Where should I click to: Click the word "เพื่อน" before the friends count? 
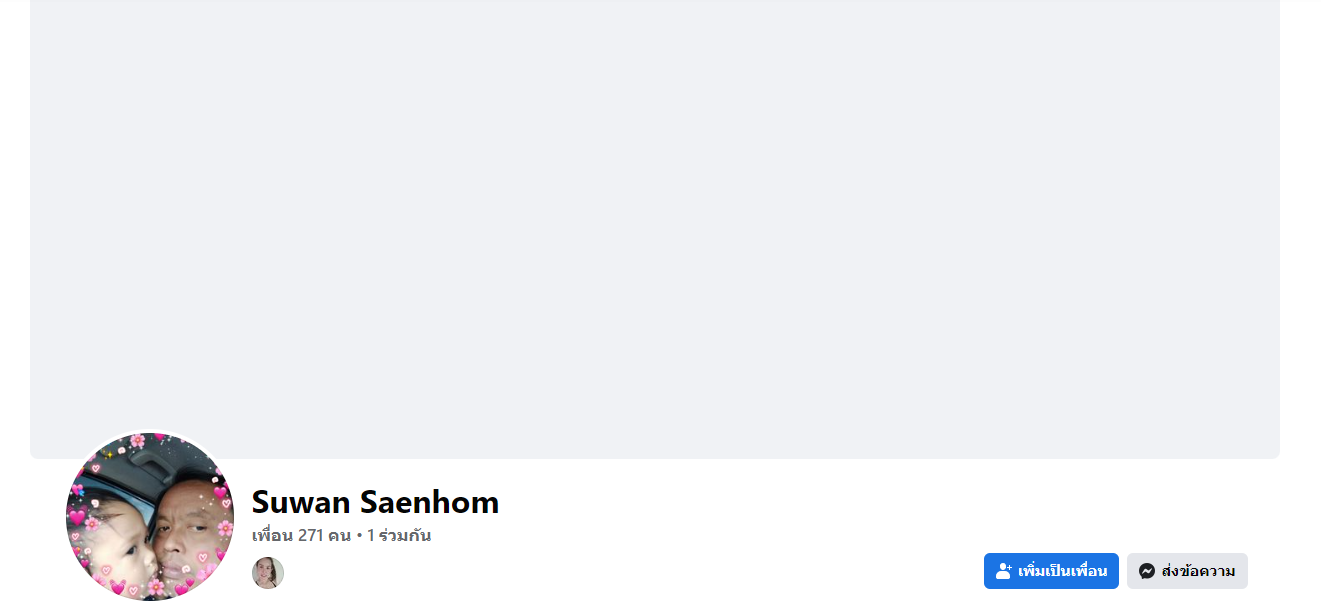[272, 535]
